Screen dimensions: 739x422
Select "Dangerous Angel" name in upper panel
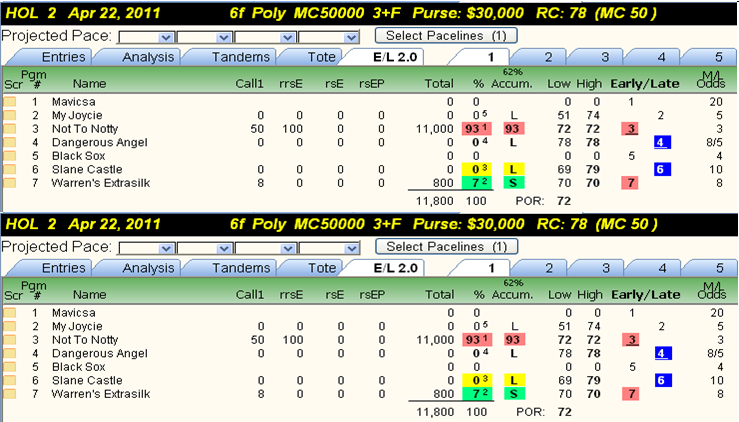coord(99,142)
